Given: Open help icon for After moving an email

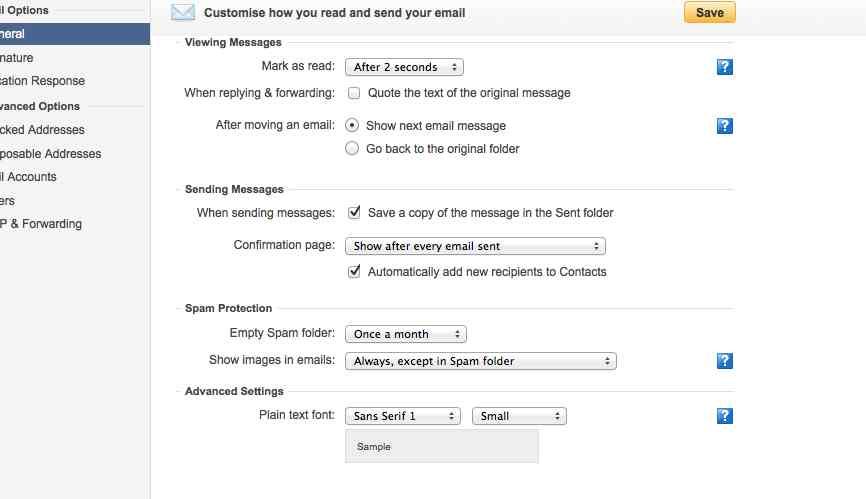Looking at the screenshot, I should pyautogui.click(x=725, y=126).
